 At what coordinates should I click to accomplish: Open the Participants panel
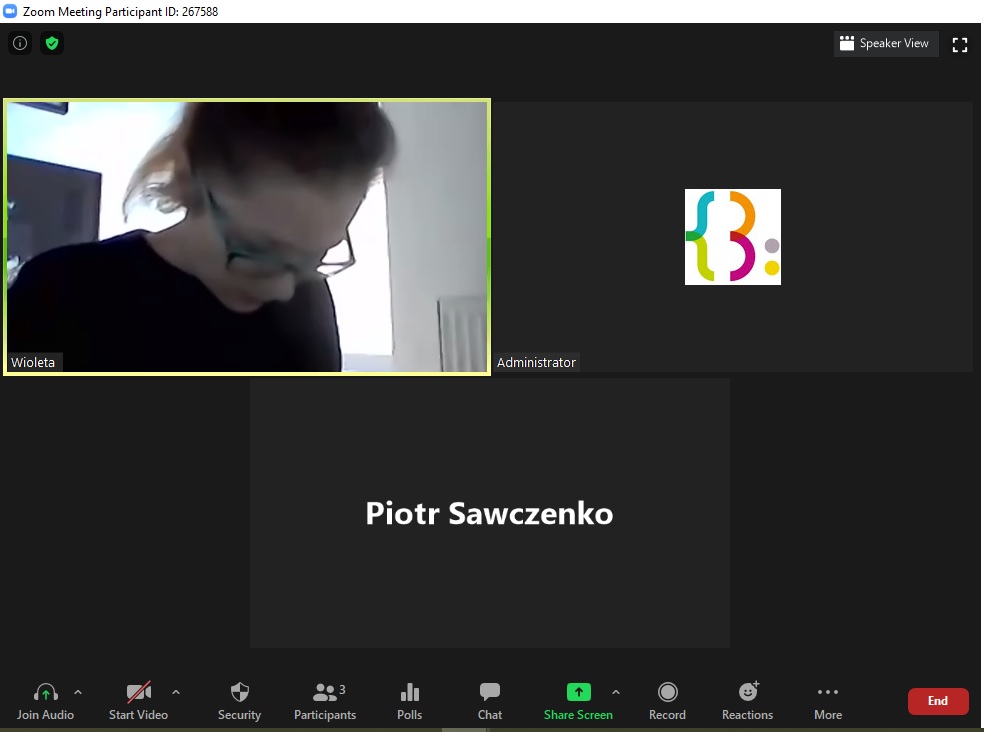325,700
